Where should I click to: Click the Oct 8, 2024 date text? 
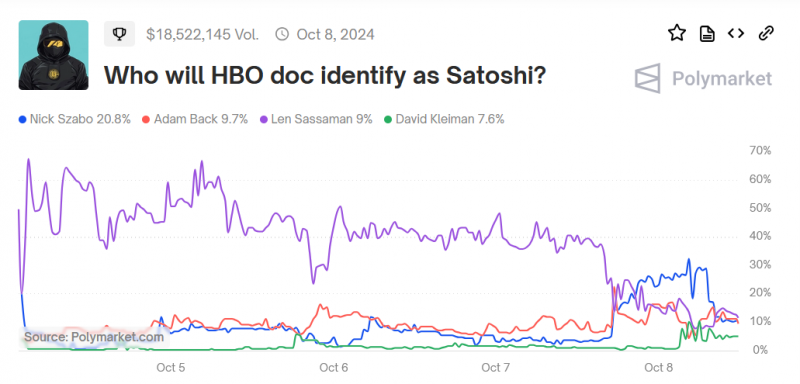pyautogui.click(x=336, y=34)
